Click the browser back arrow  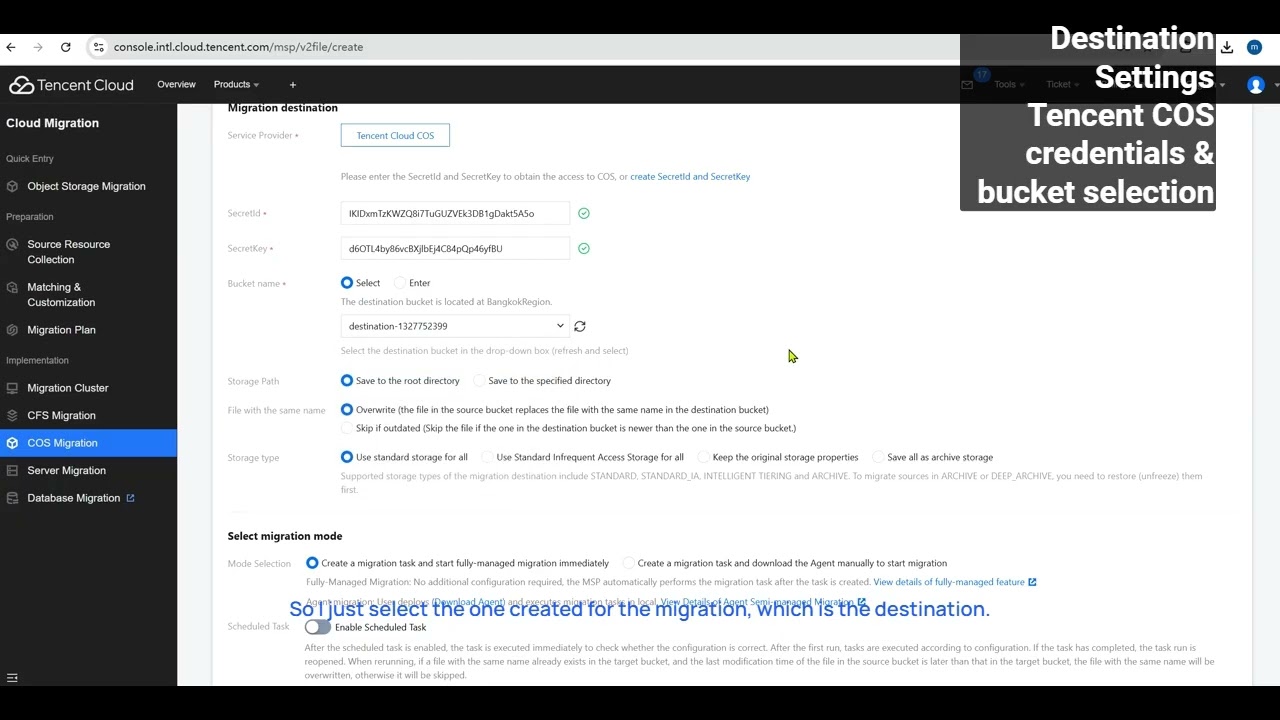[x=11, y=47]
